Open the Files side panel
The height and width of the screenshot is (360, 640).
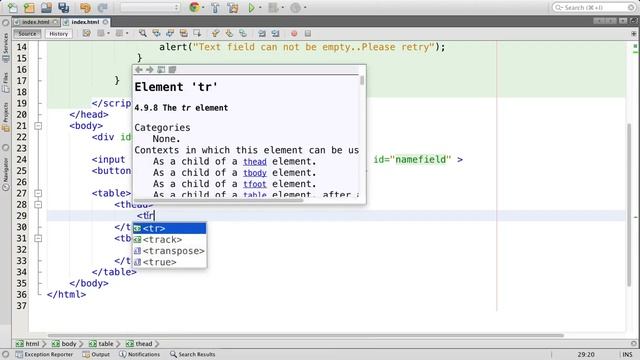pyautogui.click(x=5, y=83)
